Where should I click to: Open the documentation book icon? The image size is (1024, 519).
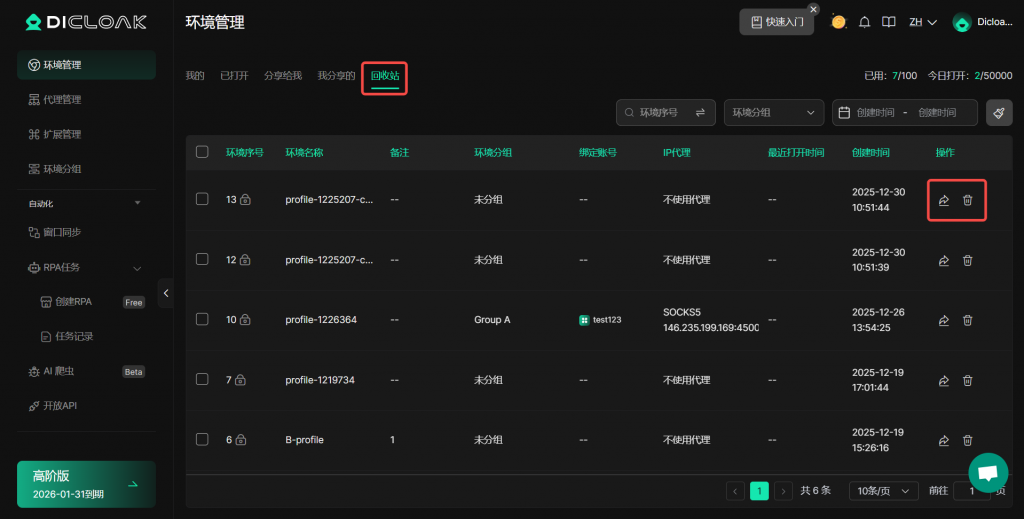888,22
